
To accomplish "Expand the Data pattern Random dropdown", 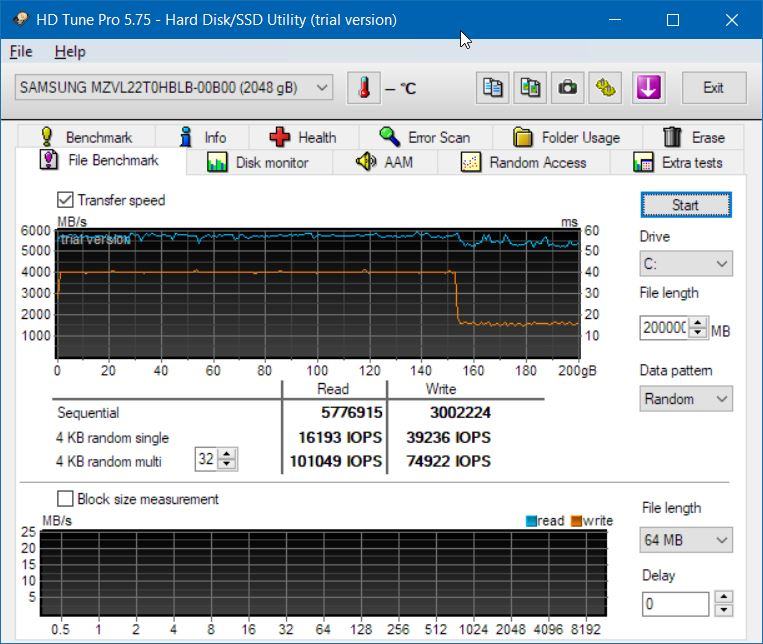I will click(x=686, y=399).
